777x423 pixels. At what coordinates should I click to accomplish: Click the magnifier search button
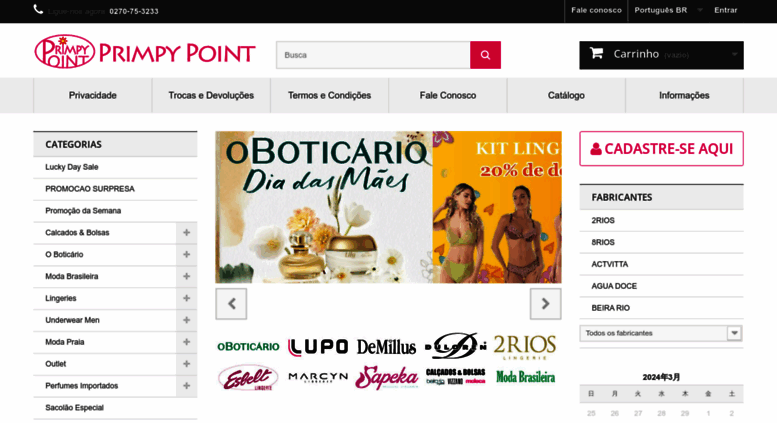[485, 55]
